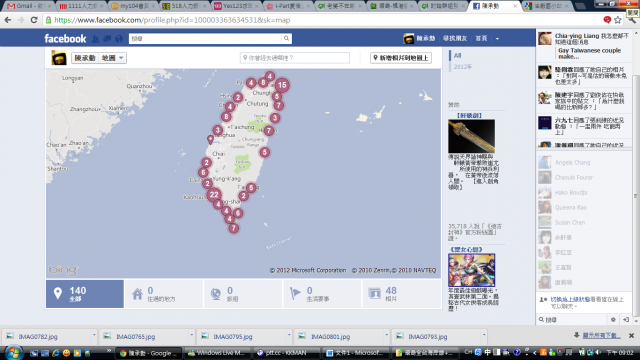This screenshot has width=640, height=360.
Task: Reload the page with refresh icon
Action: tap(34, 20)
